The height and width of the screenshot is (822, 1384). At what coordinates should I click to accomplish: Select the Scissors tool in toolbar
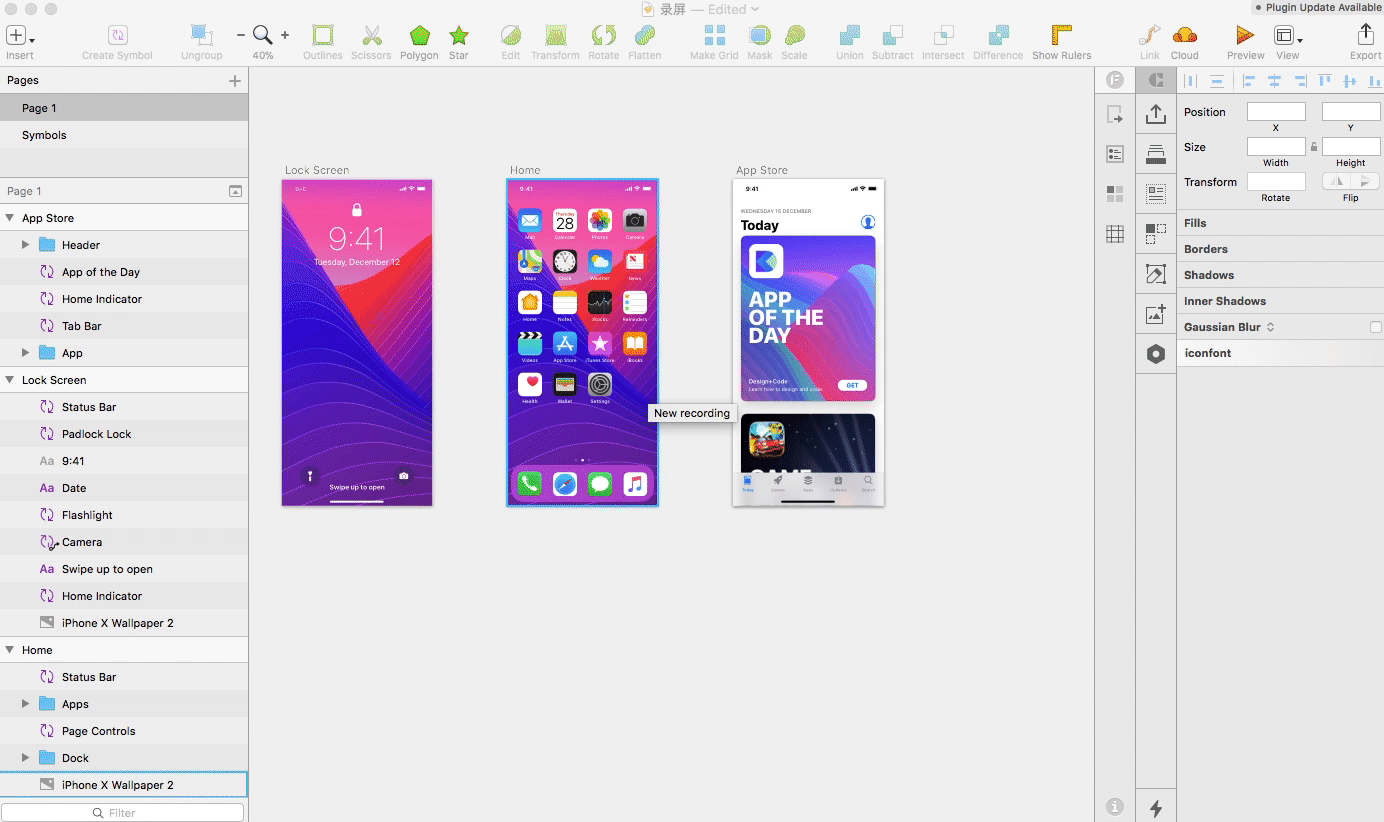coord(371,37)
